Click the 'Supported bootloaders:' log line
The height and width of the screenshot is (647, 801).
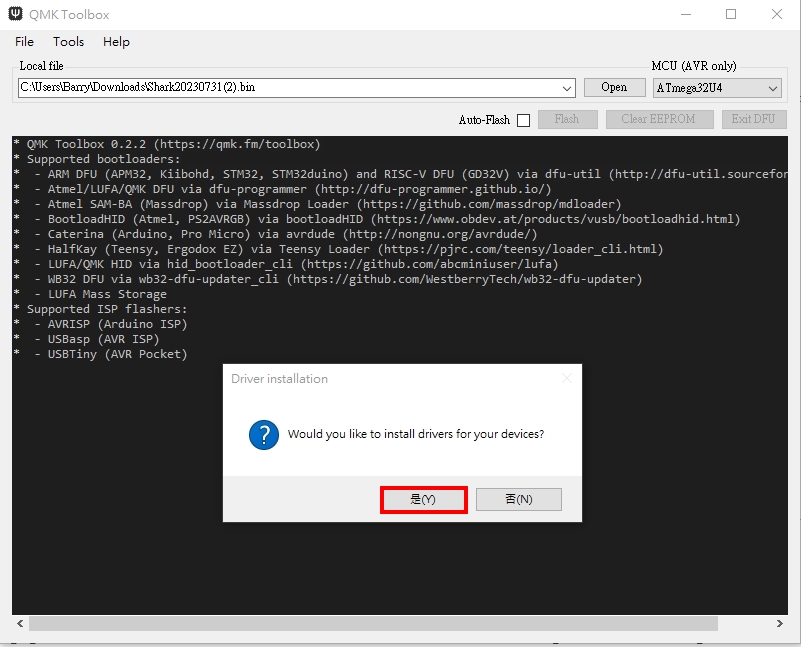(x=97, y=159)
